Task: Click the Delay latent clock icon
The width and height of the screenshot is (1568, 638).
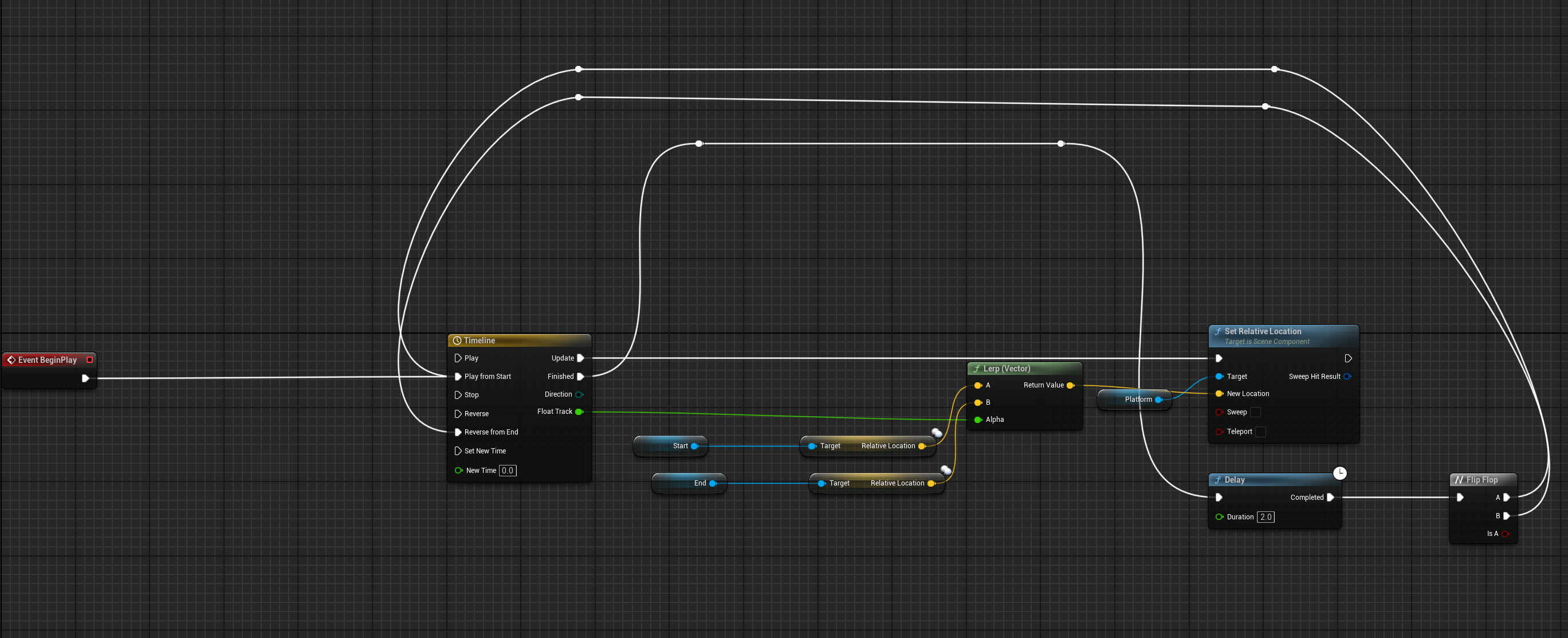Action: (1340, 473)
